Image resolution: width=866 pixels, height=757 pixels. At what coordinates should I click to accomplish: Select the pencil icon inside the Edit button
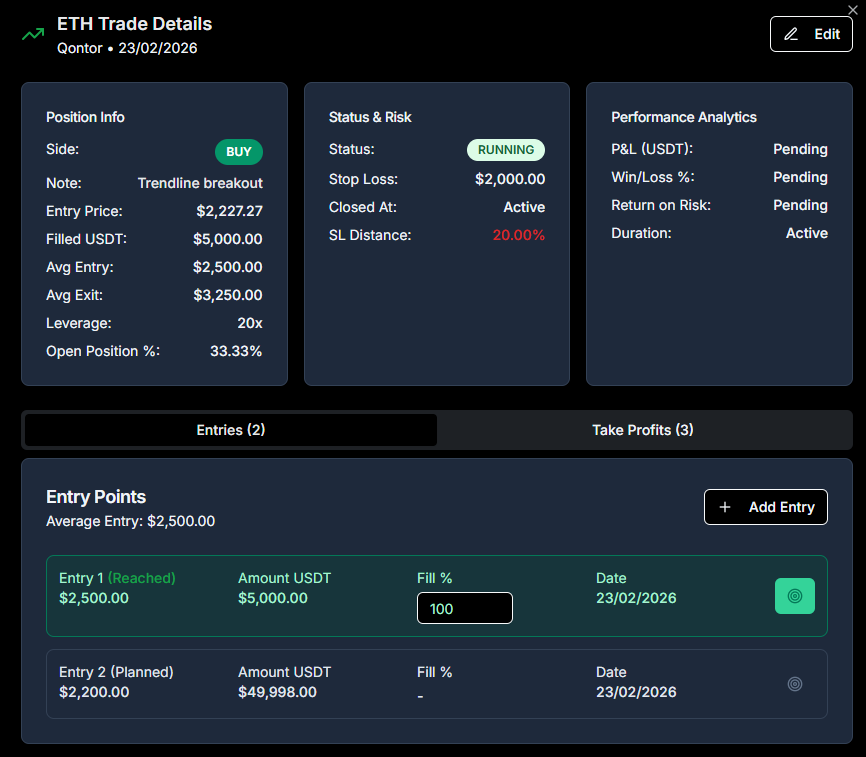793,33
